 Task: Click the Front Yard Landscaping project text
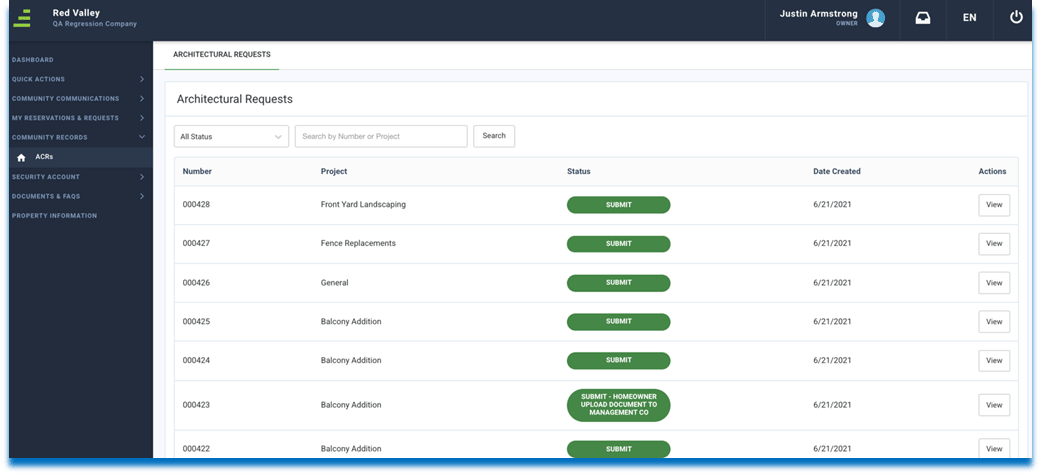[x=363, y=205]
